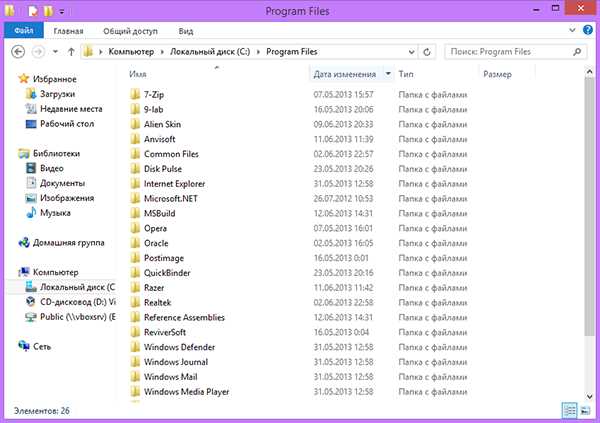Open Explorer help question mark icon
The width and height of the screenshot is (600, 423).
(x=588, y=30)
